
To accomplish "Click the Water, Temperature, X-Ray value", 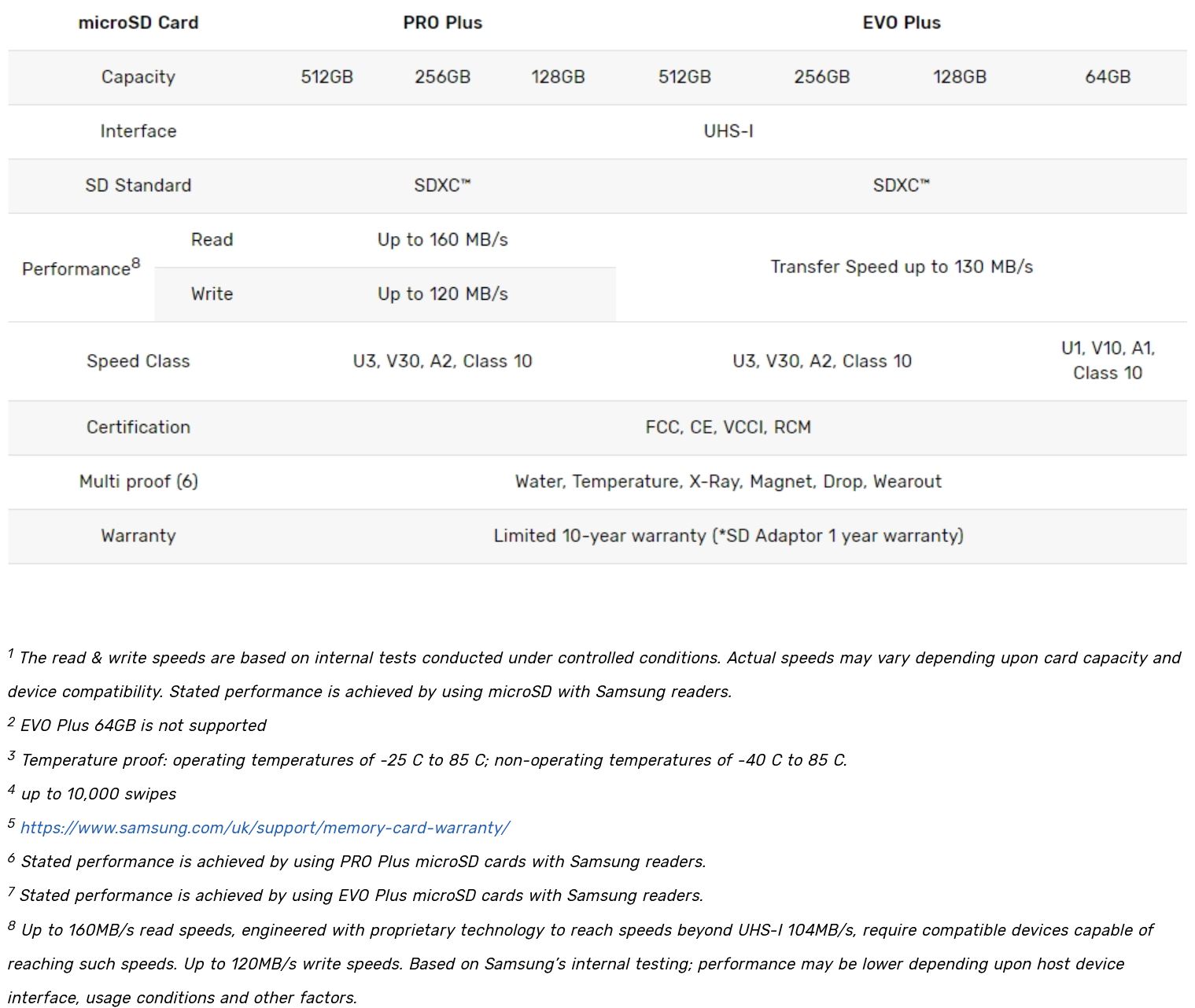I will tap(728, 482).
